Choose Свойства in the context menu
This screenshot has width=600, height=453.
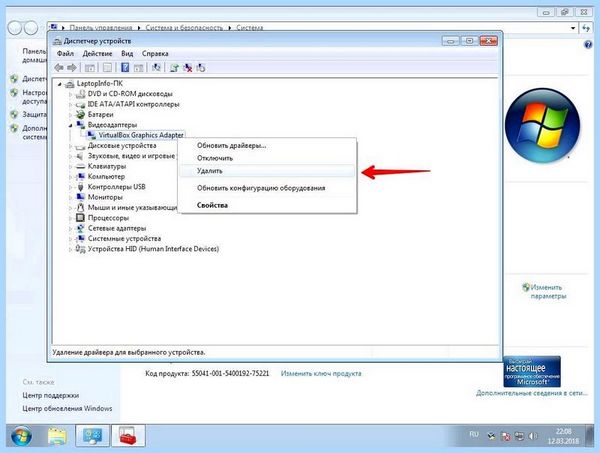click(x=267, y=205)
